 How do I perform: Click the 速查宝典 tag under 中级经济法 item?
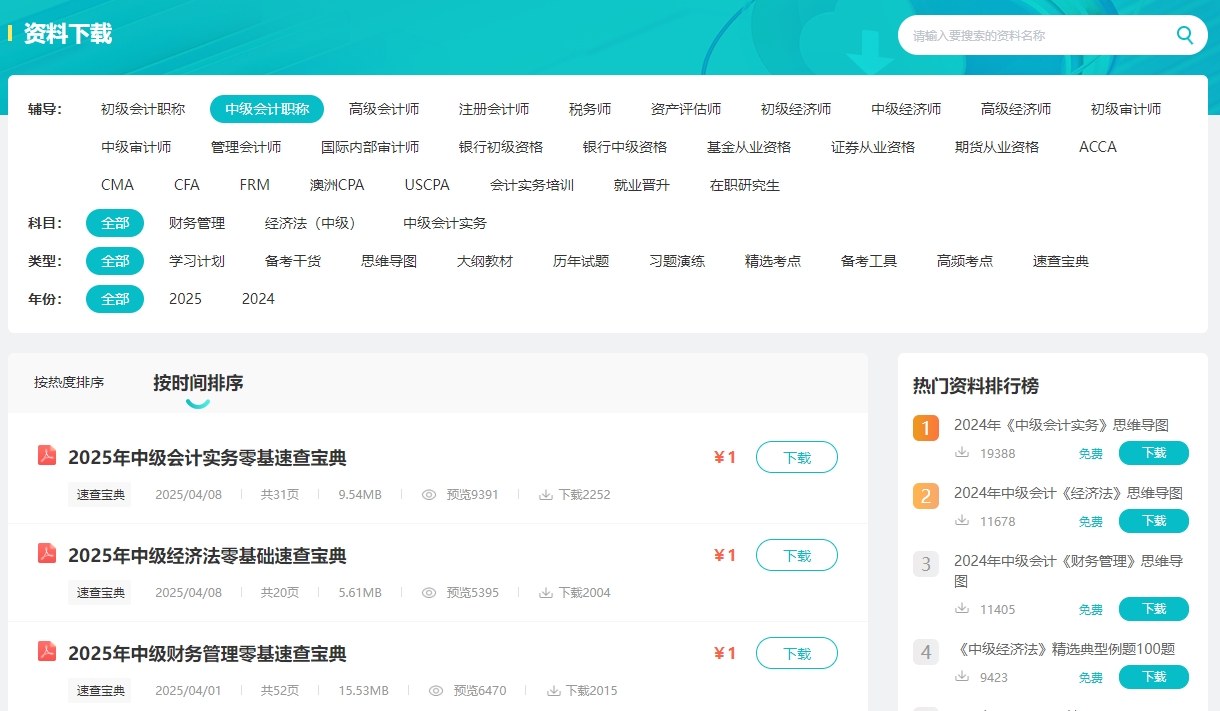coord(101,593)
